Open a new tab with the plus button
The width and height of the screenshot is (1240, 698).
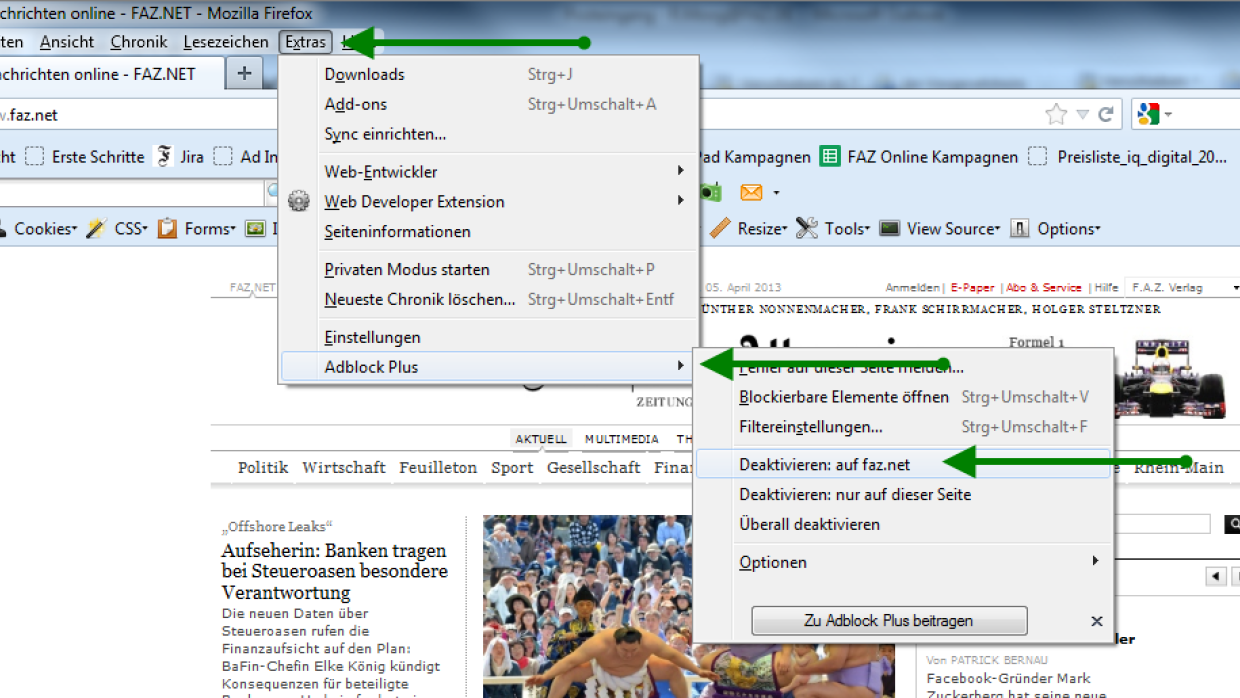(x=244, y=73)
